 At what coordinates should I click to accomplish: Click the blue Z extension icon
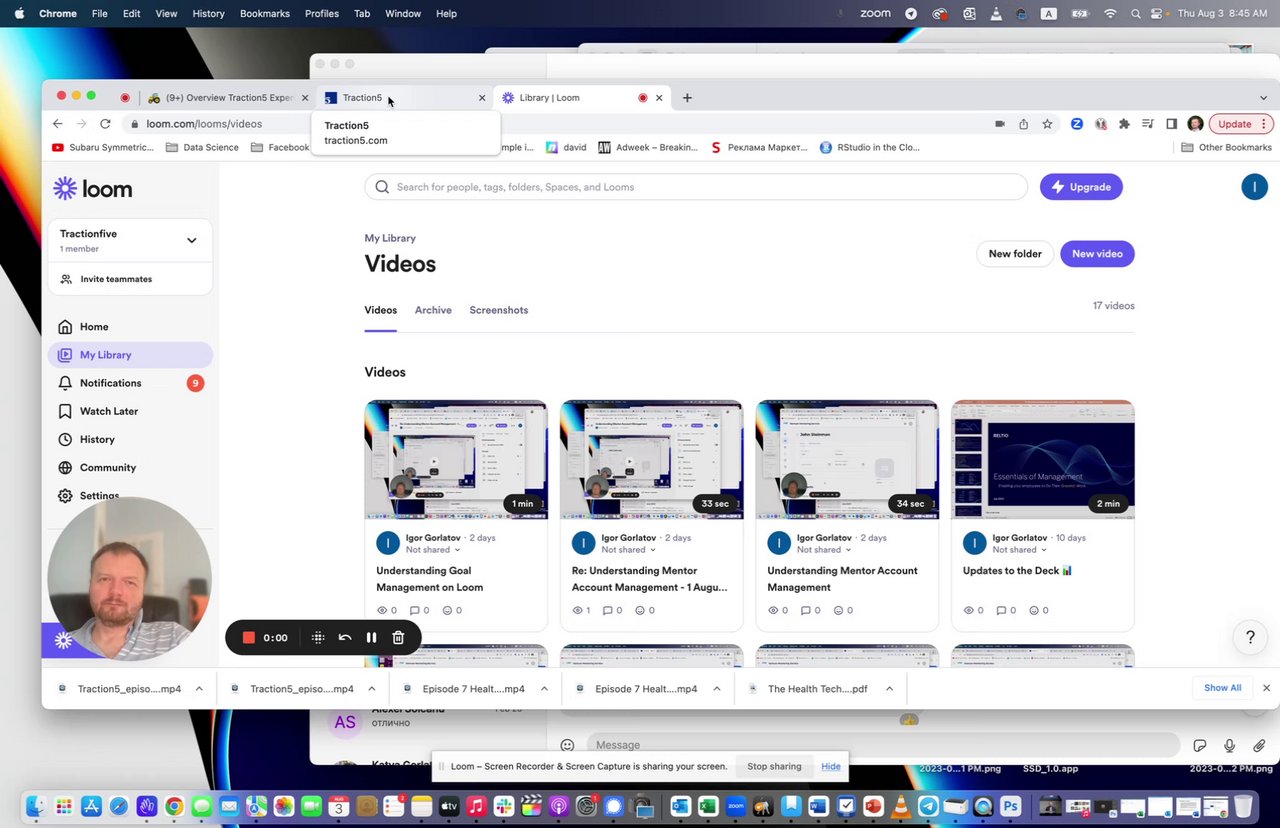click(1077, 124)
